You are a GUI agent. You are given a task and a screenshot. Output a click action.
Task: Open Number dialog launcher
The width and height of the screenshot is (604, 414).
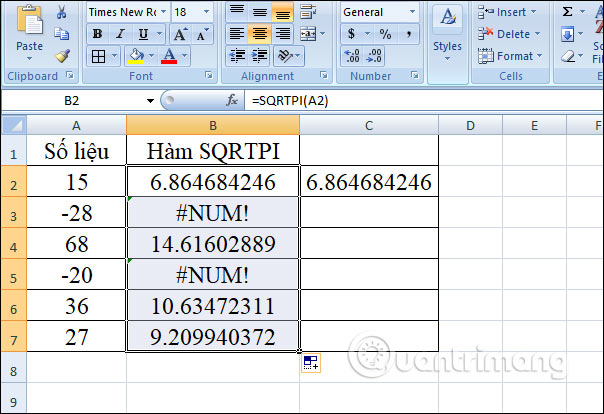pos(415,75)
